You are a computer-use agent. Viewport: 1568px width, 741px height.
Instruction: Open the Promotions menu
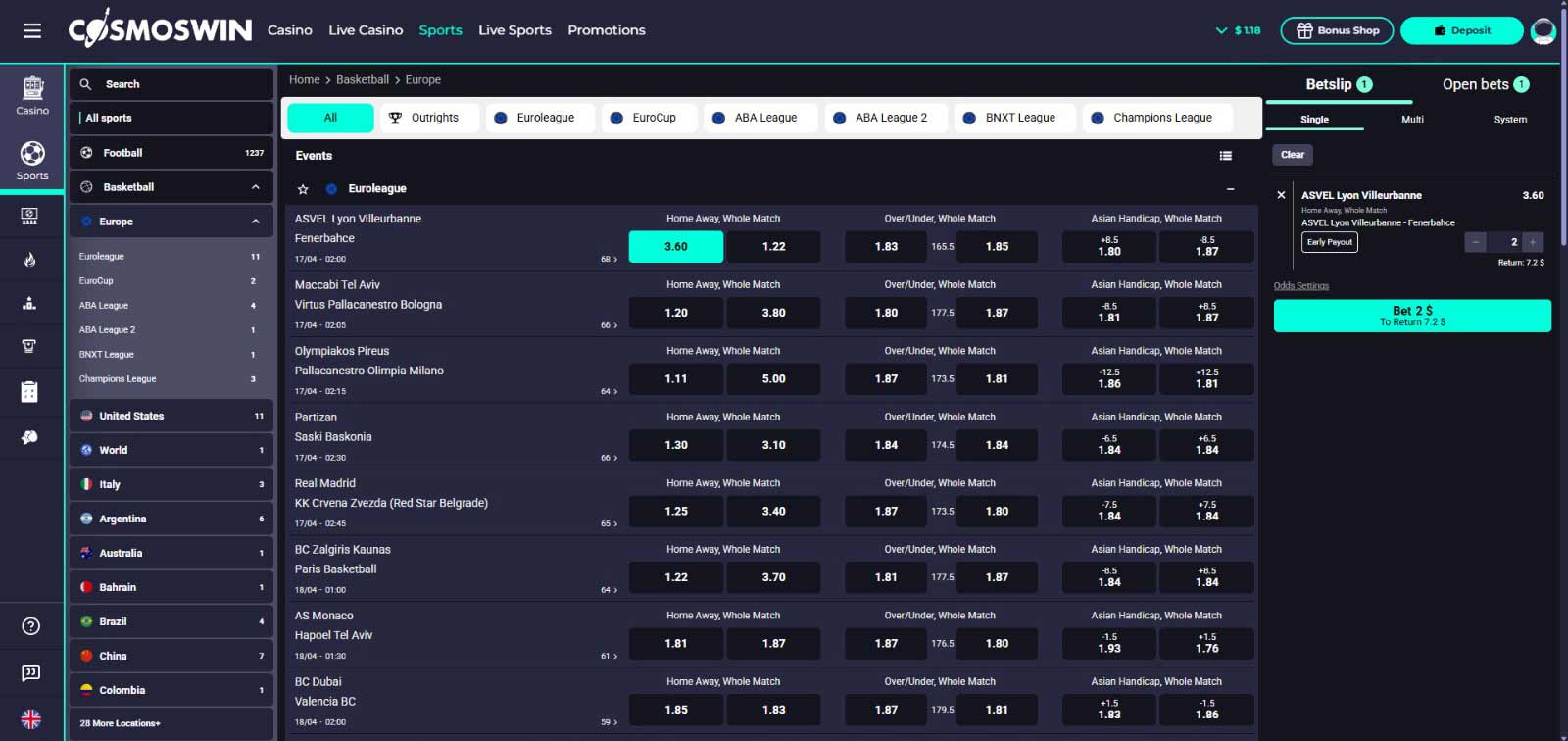click(x=607, y=30)
